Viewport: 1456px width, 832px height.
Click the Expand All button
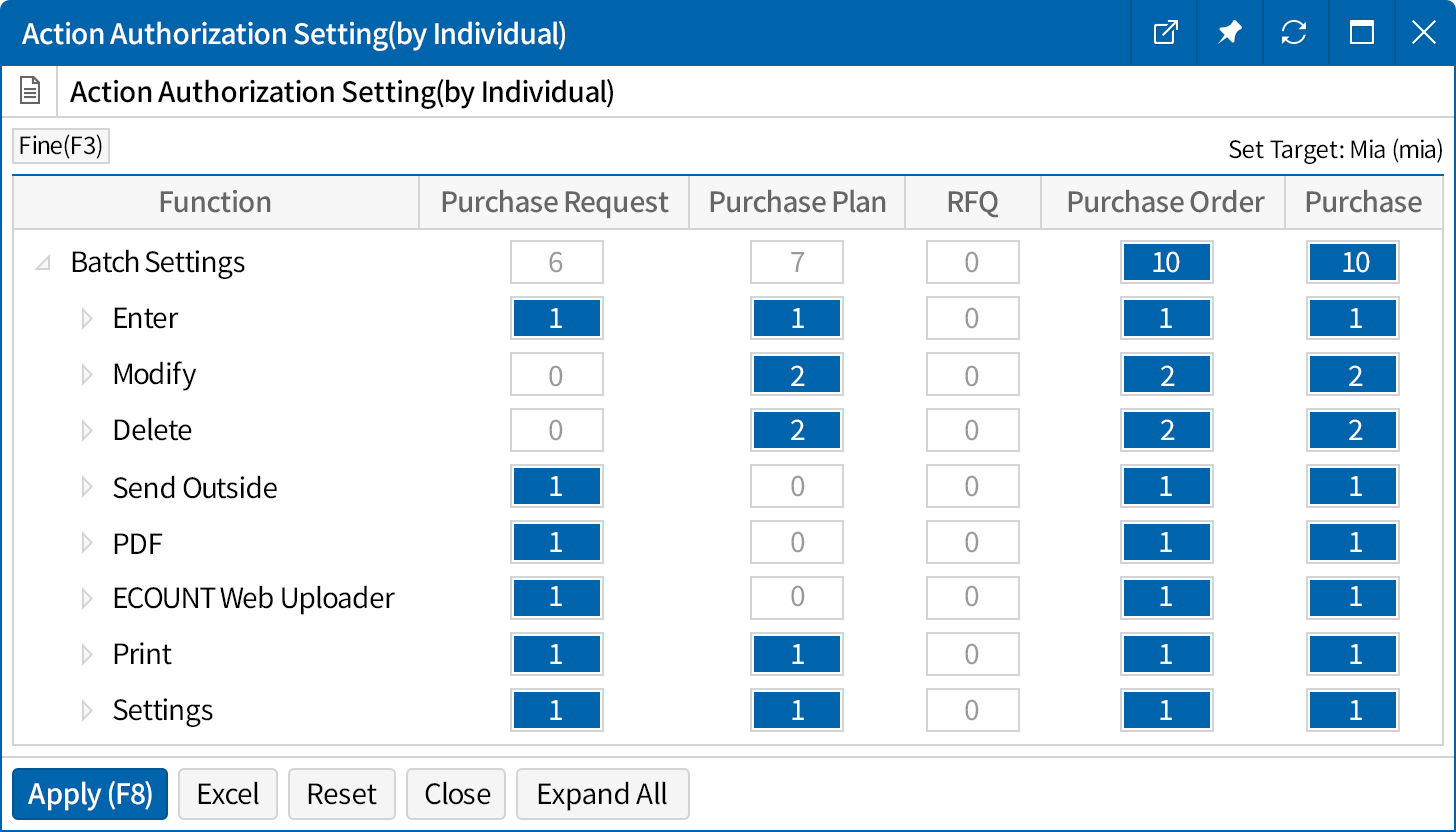point(602,794)
